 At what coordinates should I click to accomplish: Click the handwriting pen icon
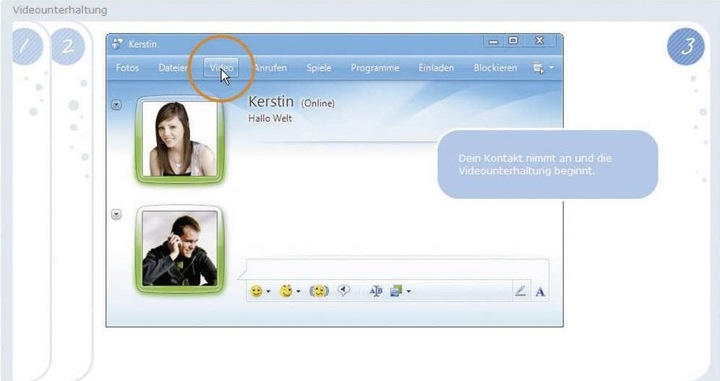(x=520, y=291)
